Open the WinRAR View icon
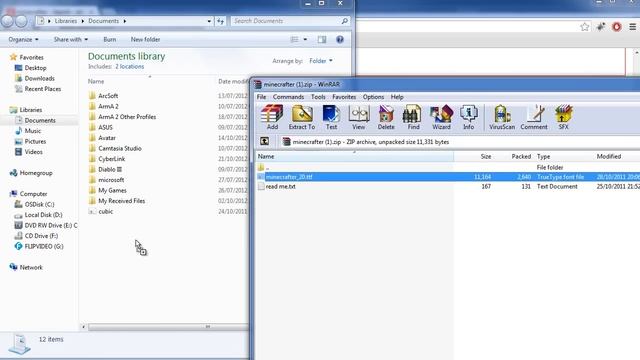The width and height of the screenshot is (640, 360). 358,117
